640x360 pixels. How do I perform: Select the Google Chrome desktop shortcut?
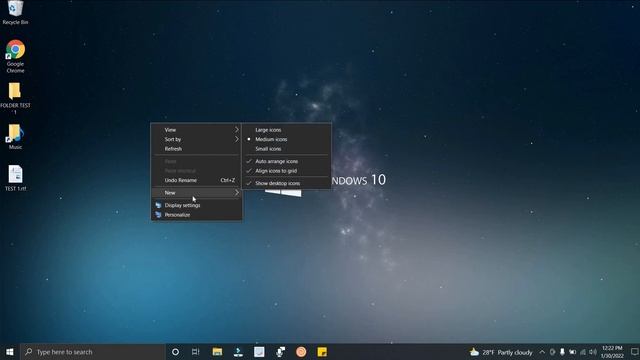click(15, 56)
